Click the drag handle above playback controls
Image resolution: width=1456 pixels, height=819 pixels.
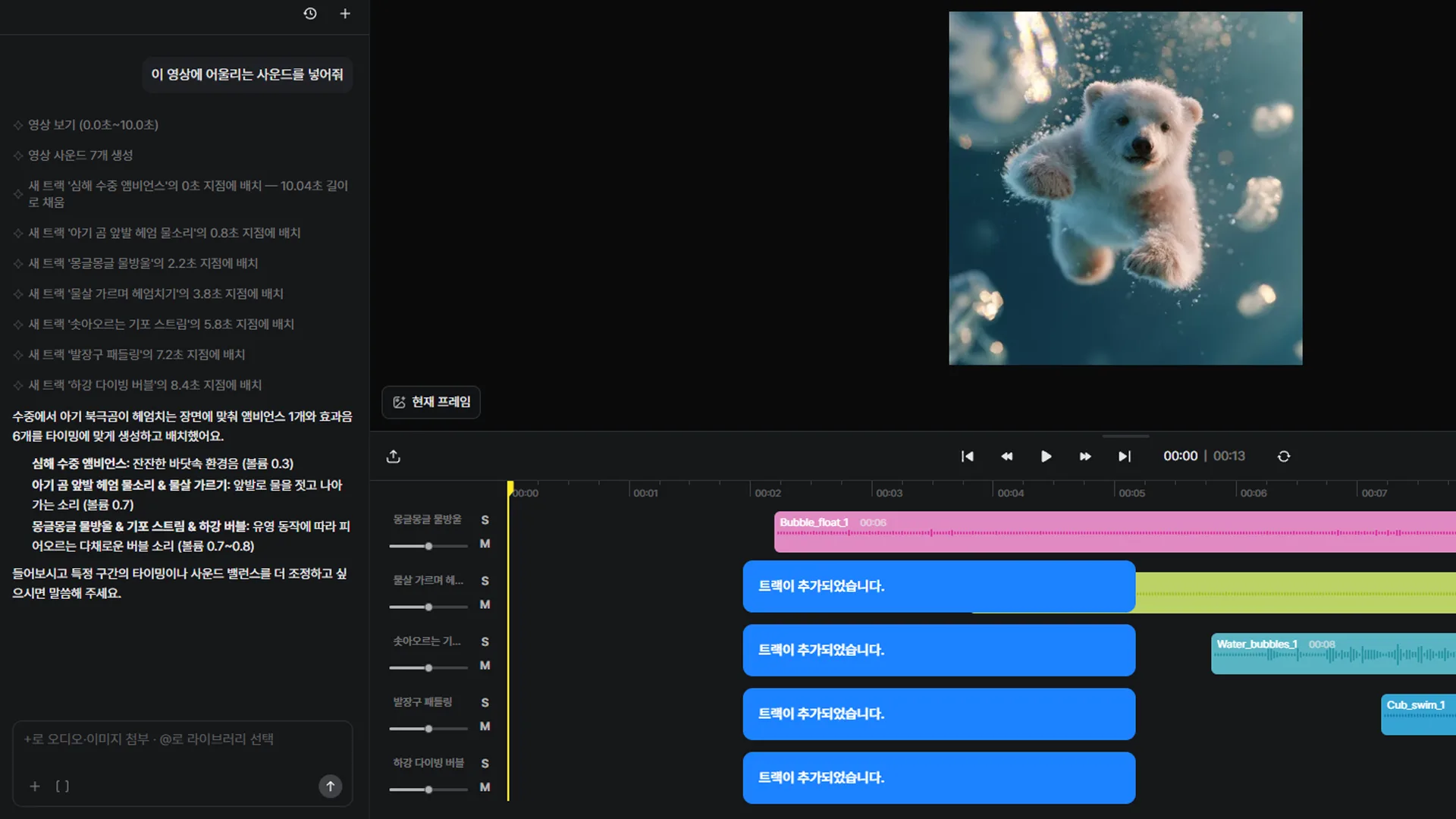1125,436
